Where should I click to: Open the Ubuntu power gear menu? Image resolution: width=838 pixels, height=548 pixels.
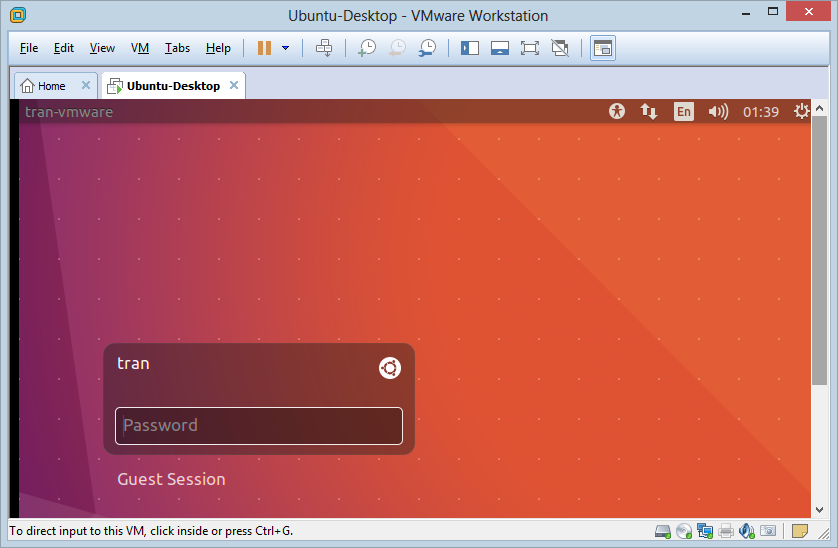coord(802,111)
